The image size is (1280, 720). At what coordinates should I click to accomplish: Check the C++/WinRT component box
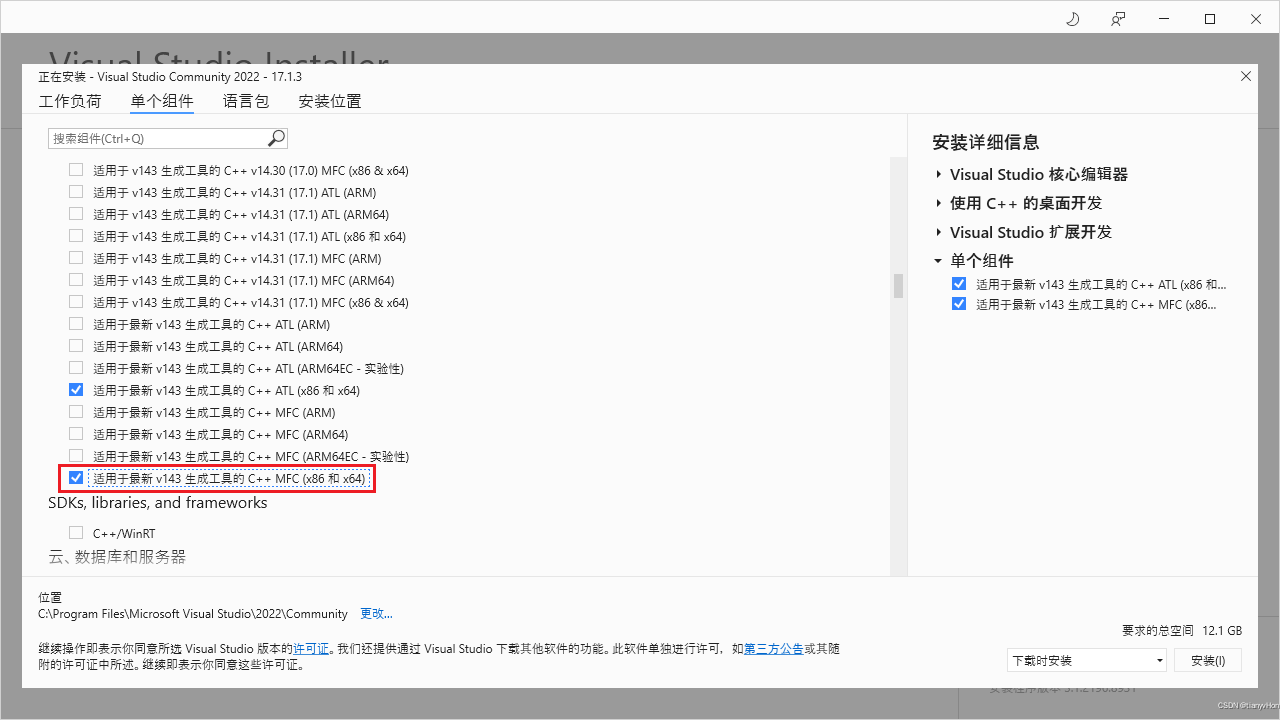76,533
